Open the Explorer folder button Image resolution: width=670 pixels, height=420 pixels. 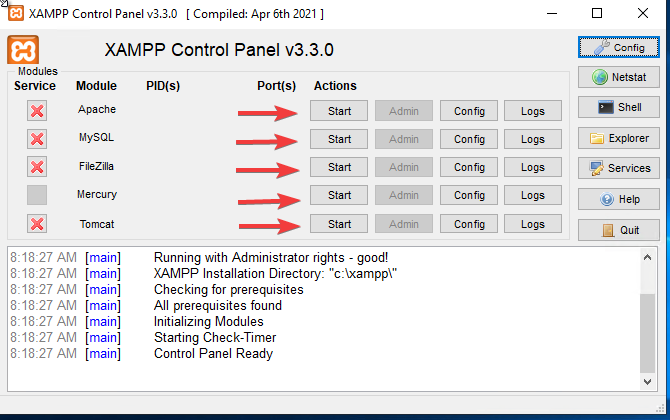click(x=619, y=138)
